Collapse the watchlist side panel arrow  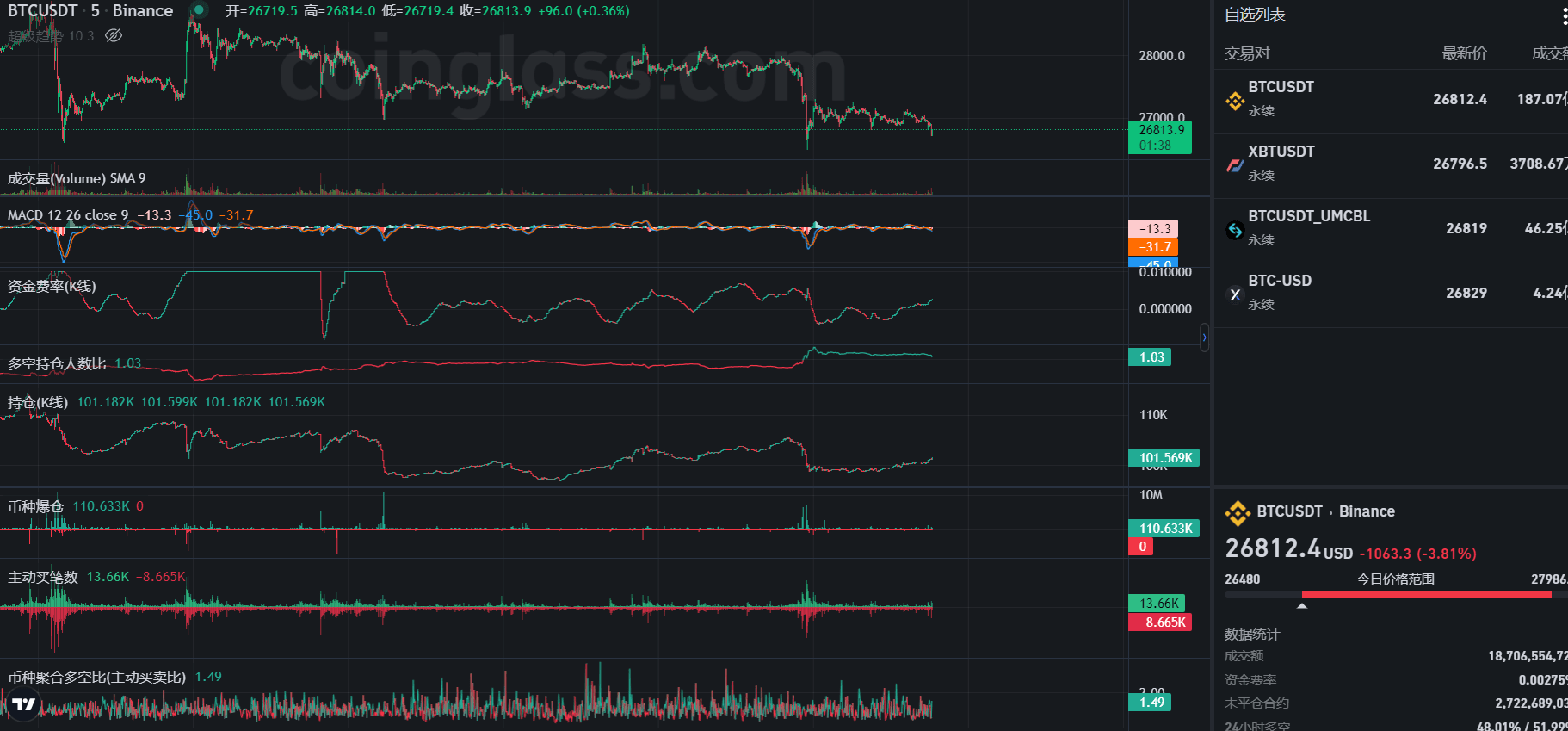1204,338
